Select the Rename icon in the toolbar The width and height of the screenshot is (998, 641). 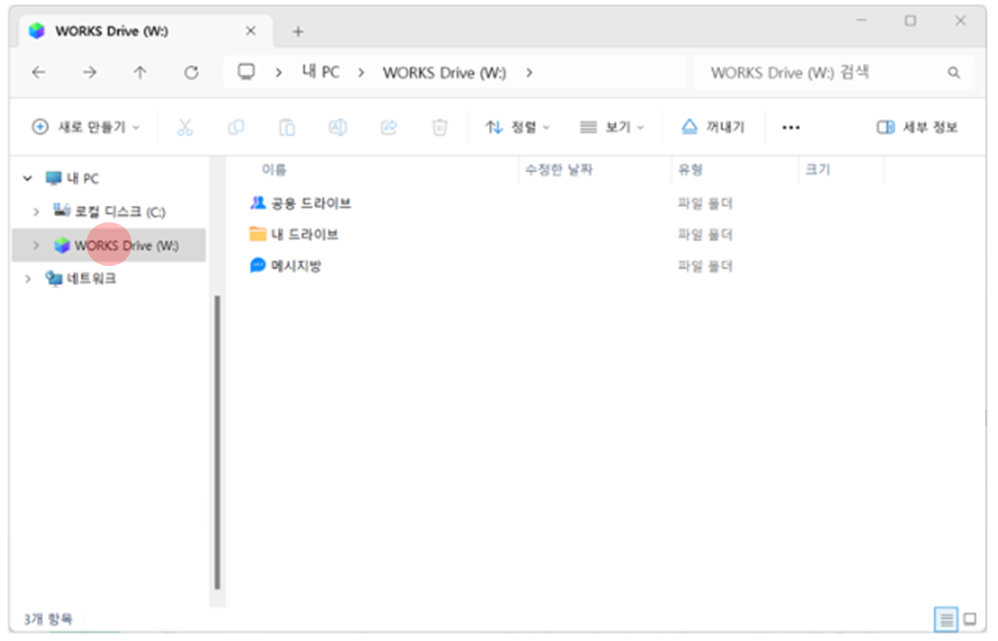click(338, 127)
